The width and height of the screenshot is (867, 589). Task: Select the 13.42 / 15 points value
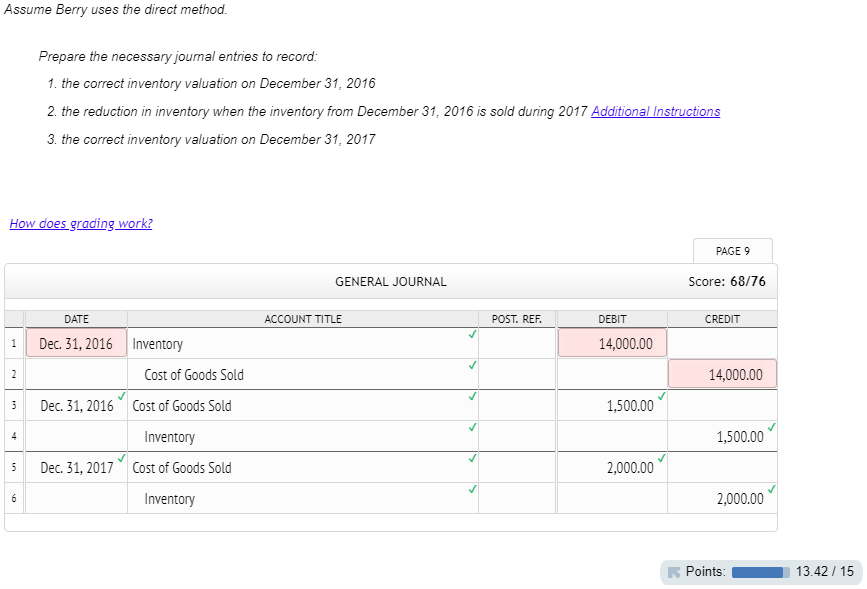pos(824,571)
